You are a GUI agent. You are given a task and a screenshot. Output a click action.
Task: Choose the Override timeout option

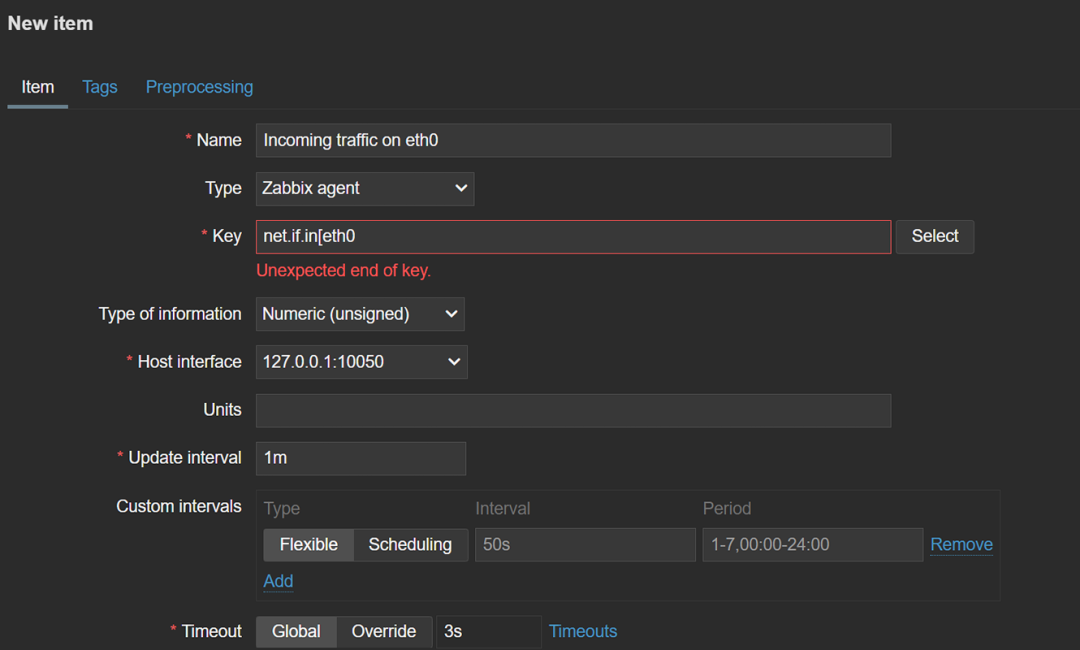(384, 631)
